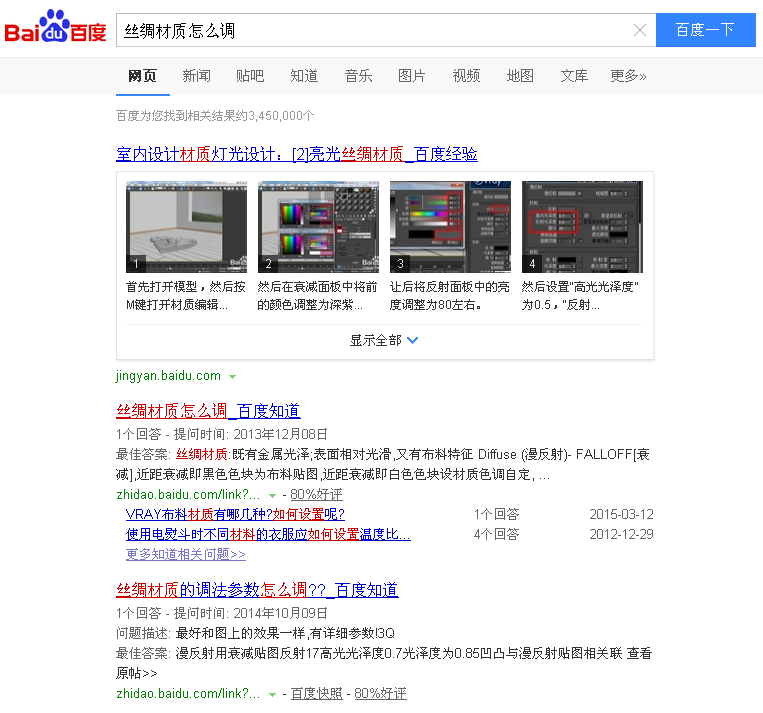Expand the 更多» menu
The height and width of the screenshot is (713, 763).
628,76
